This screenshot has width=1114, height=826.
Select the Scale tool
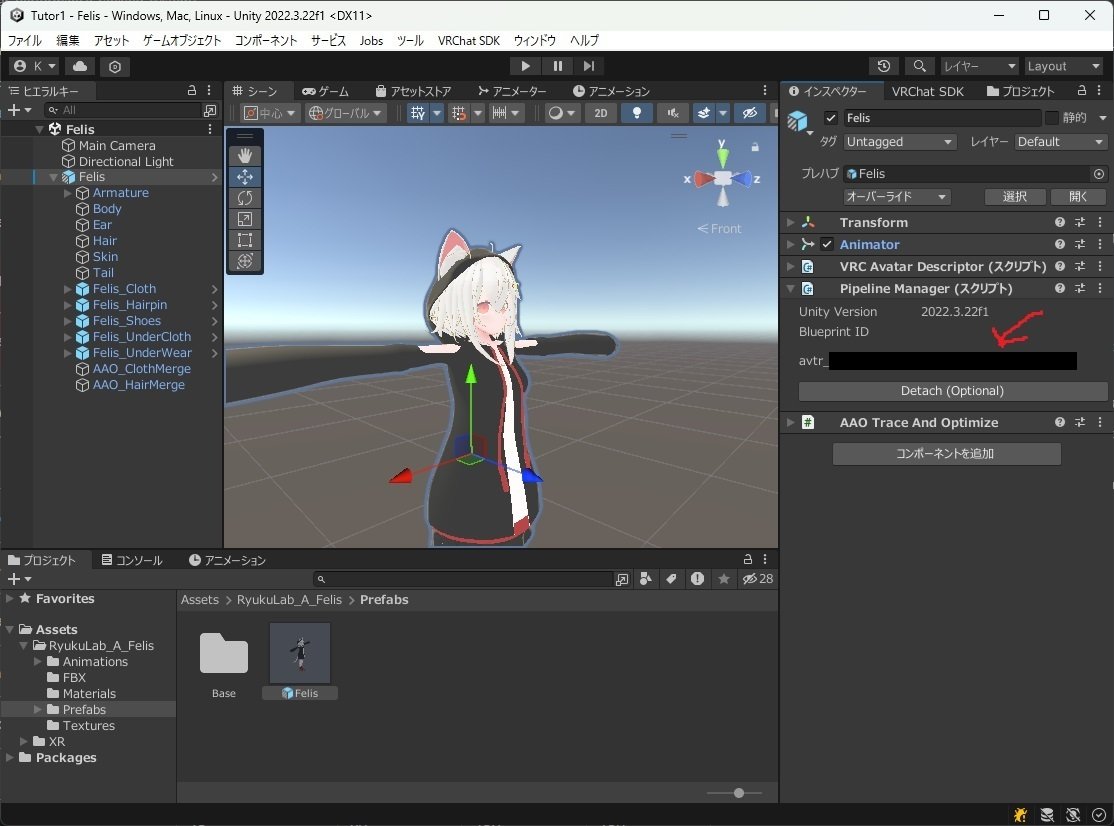pos(245,219)
